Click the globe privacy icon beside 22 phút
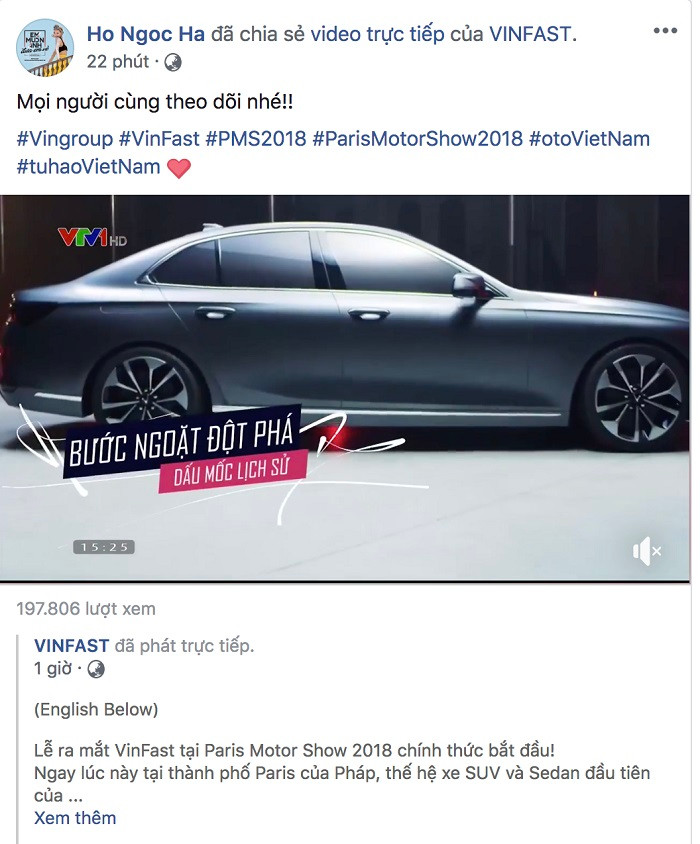Image resolution: width=700 pixels, height=844 pixels. tap(173, 62)
